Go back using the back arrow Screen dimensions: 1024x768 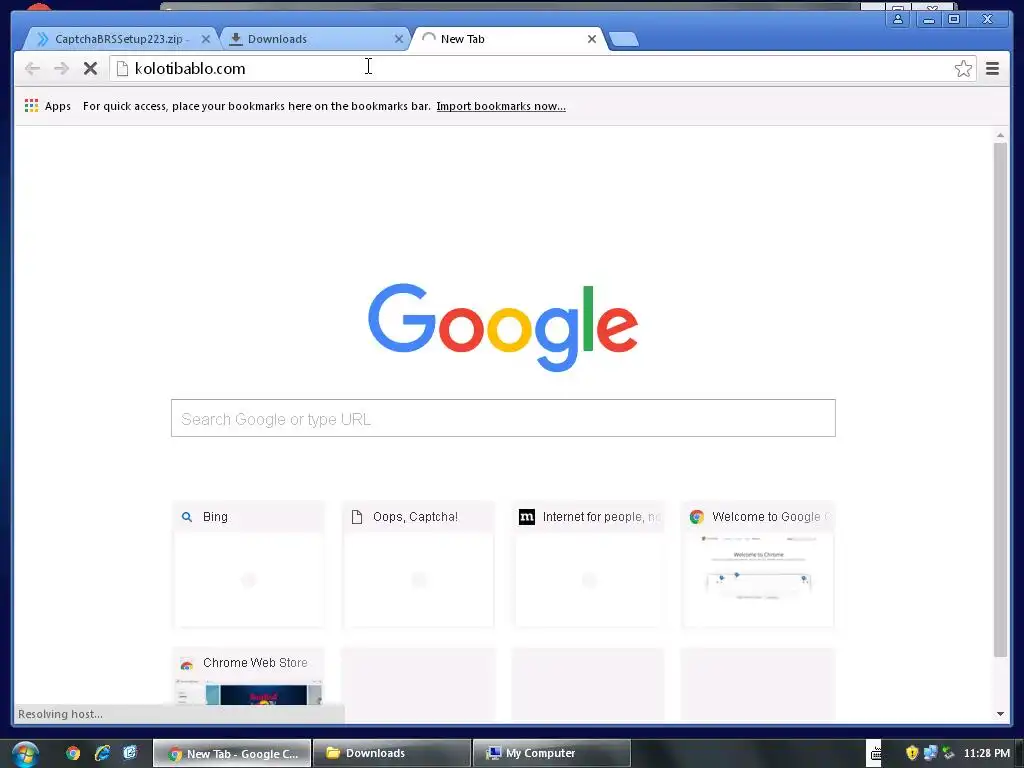click(x=32, y=69)
